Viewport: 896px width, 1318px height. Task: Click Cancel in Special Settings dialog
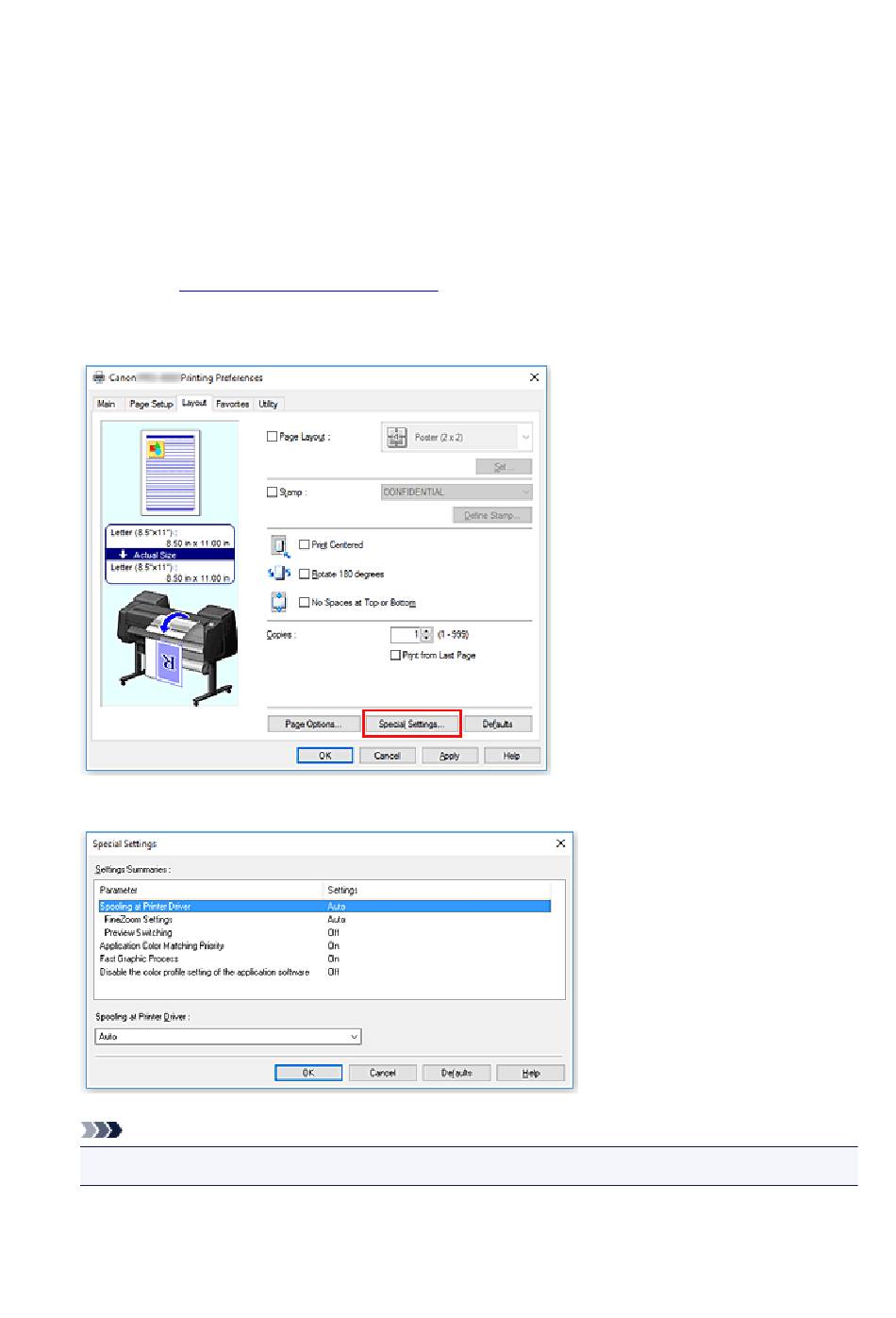tap(383, 1073)
